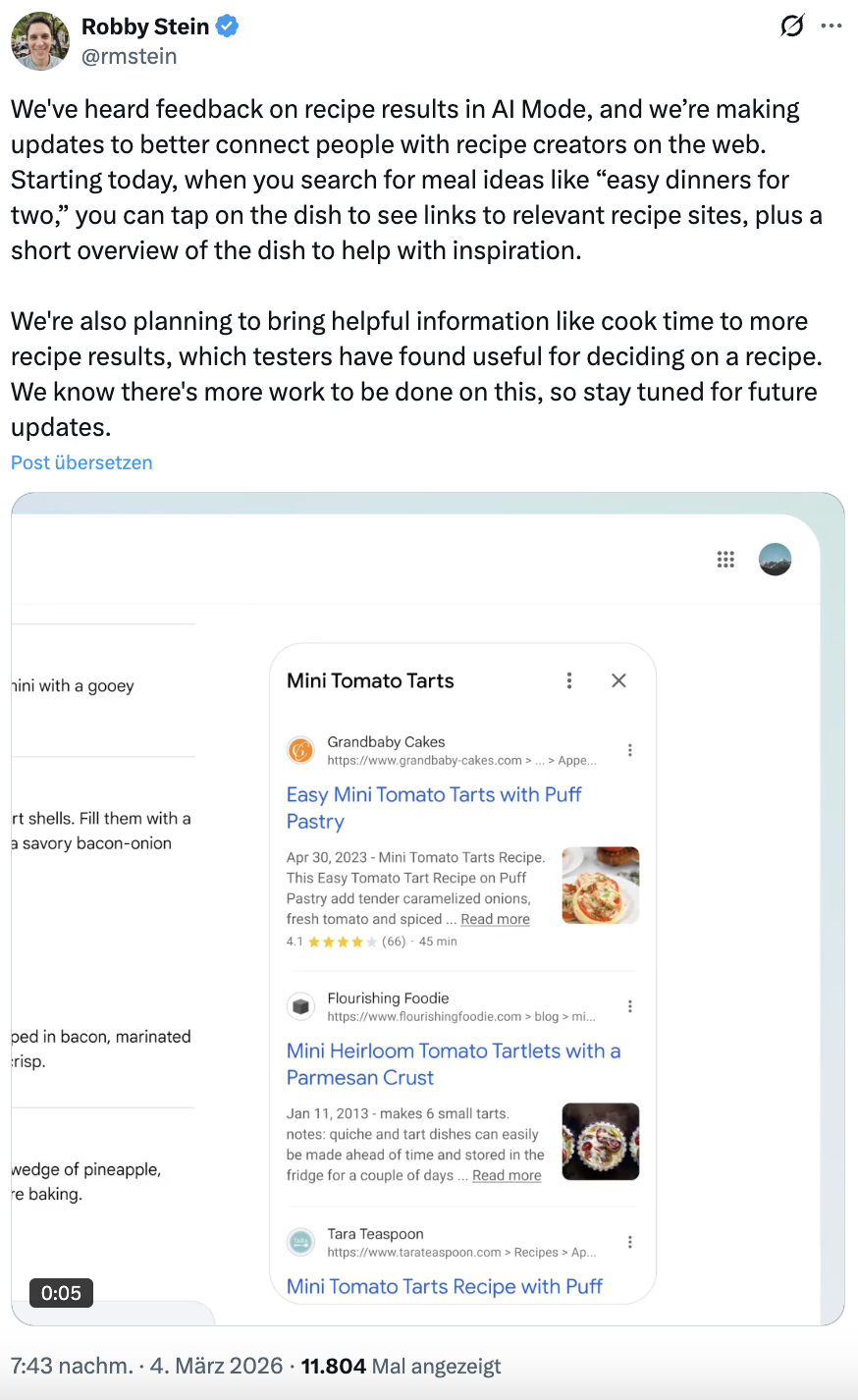Click the Flourishing Foodie site favicon
The width and height of the screenshot is (858, 1400).
click(300, 1005)
